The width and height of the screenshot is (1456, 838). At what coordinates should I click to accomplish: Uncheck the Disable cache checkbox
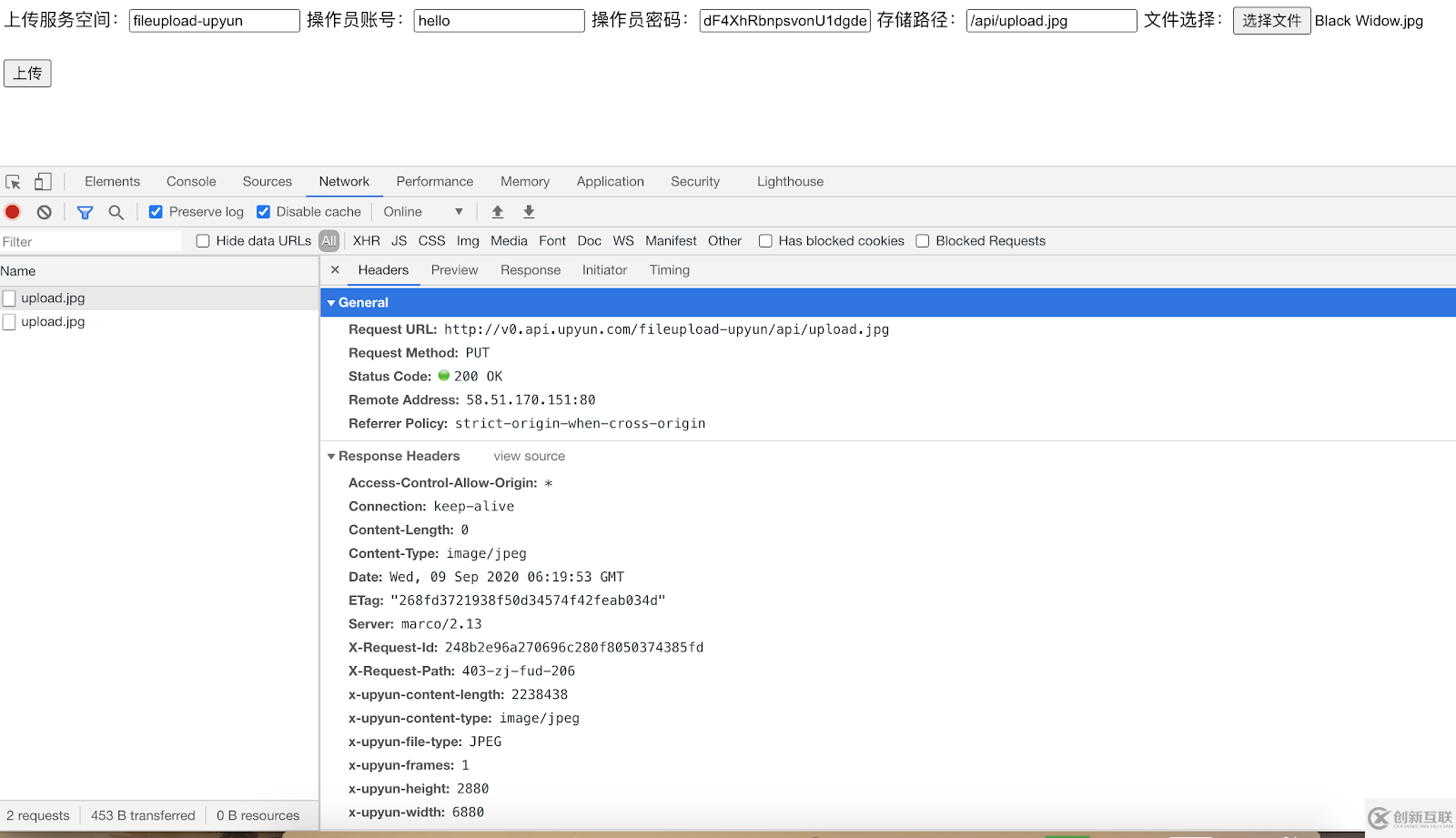tap(263, 212)
